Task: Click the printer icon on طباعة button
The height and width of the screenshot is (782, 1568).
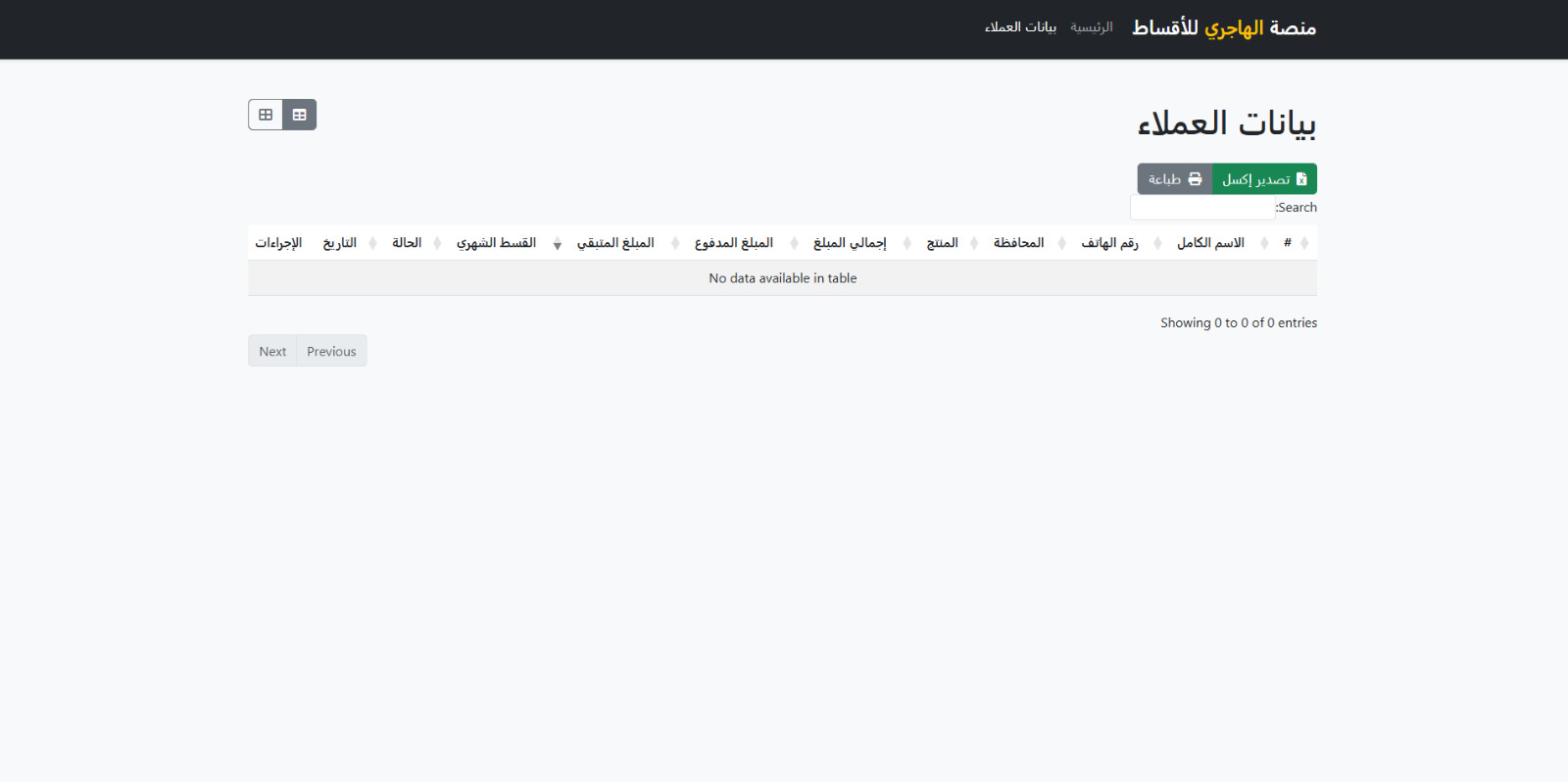Action: [1195, 179]
